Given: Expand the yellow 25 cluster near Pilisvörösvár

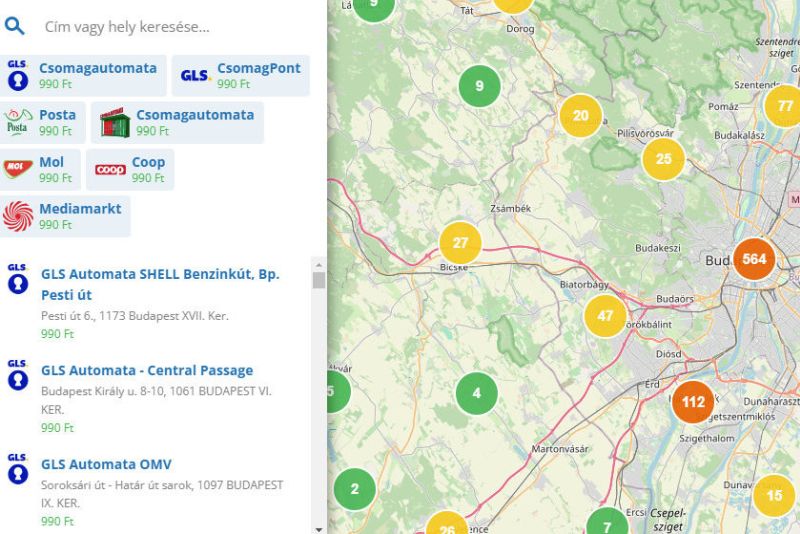Looking at the screenshot, I should (663, 159).
